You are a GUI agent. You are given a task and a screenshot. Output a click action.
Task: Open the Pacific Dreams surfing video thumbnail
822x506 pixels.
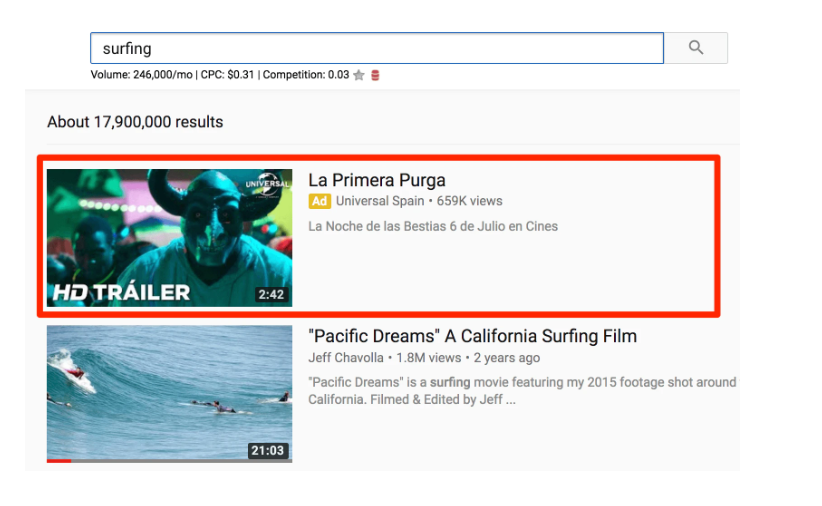click(169, 394)
